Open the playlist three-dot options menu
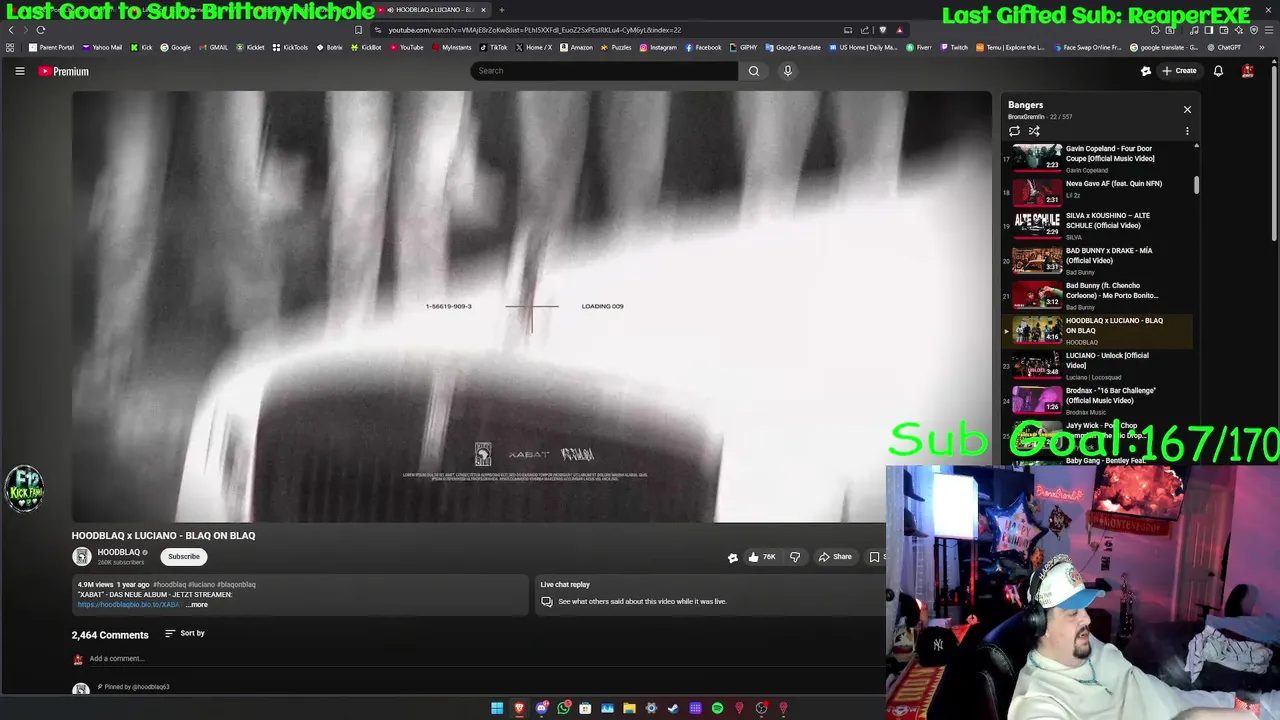This screenshot has width=1280, height=720. click(1187, 131)
